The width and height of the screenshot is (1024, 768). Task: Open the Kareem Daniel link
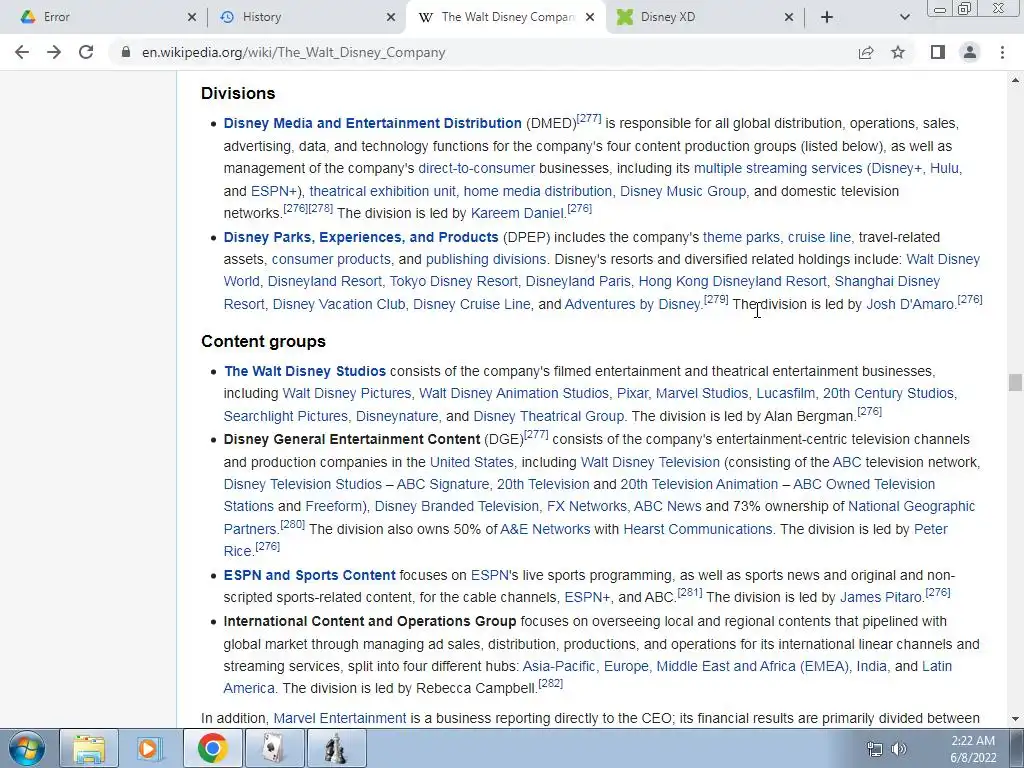coord(517,214)
